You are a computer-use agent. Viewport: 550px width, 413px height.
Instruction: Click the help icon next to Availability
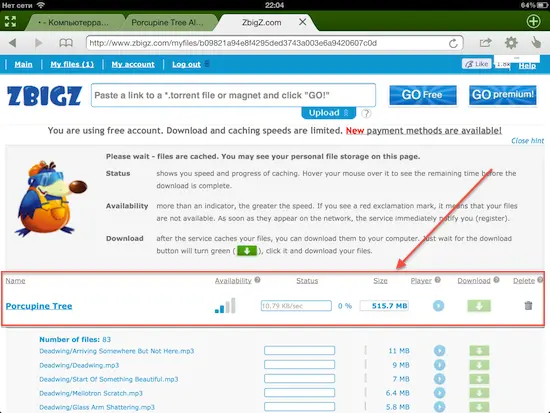(257, 280)
